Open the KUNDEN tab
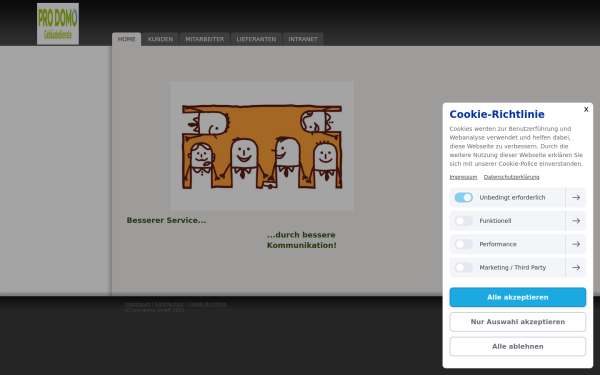The width and height of the screenshot is (600, 375). coord(160,39)
